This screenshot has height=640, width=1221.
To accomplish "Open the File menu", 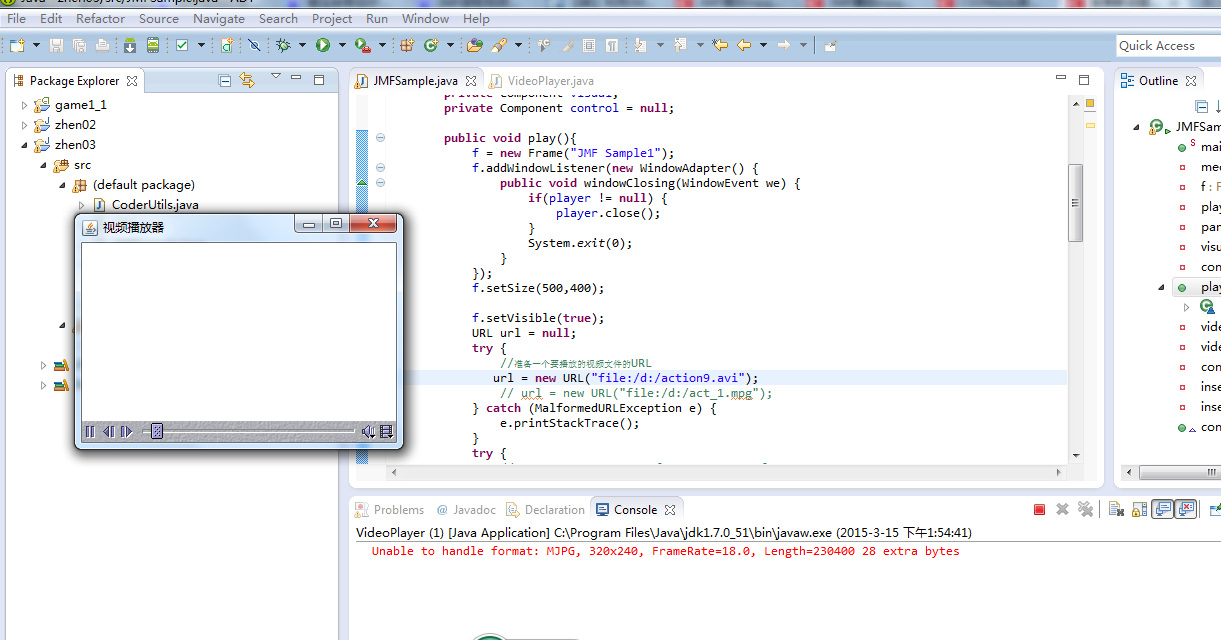I will 16,18.
